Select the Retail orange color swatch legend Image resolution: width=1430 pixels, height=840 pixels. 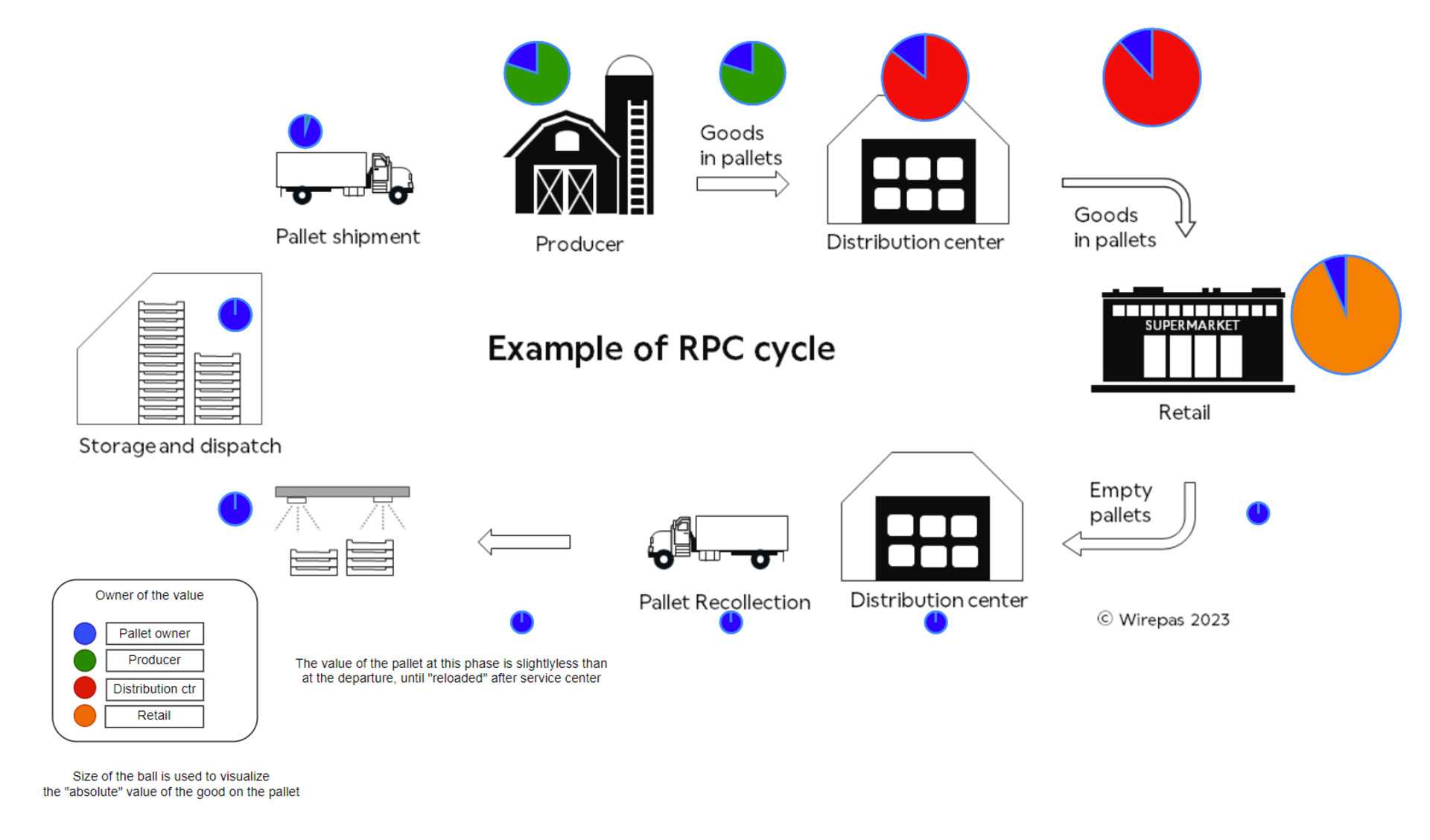[x=83, y=715]
